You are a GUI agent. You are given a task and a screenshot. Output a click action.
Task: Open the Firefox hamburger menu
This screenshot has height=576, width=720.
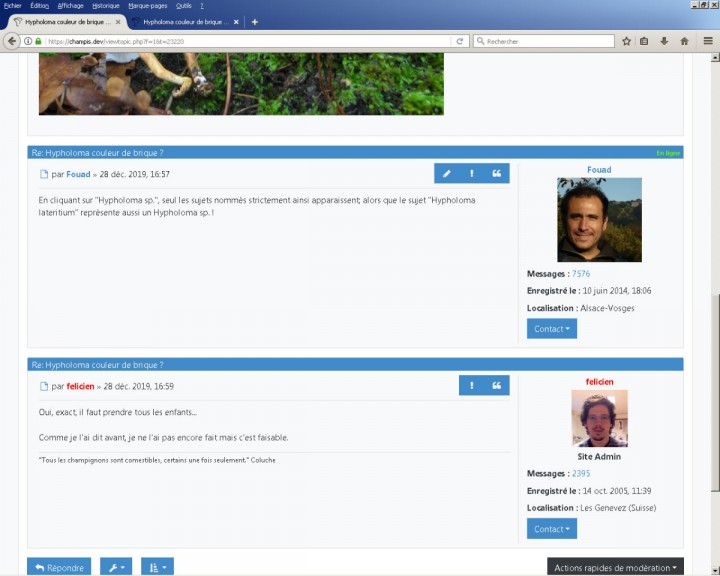708,41
